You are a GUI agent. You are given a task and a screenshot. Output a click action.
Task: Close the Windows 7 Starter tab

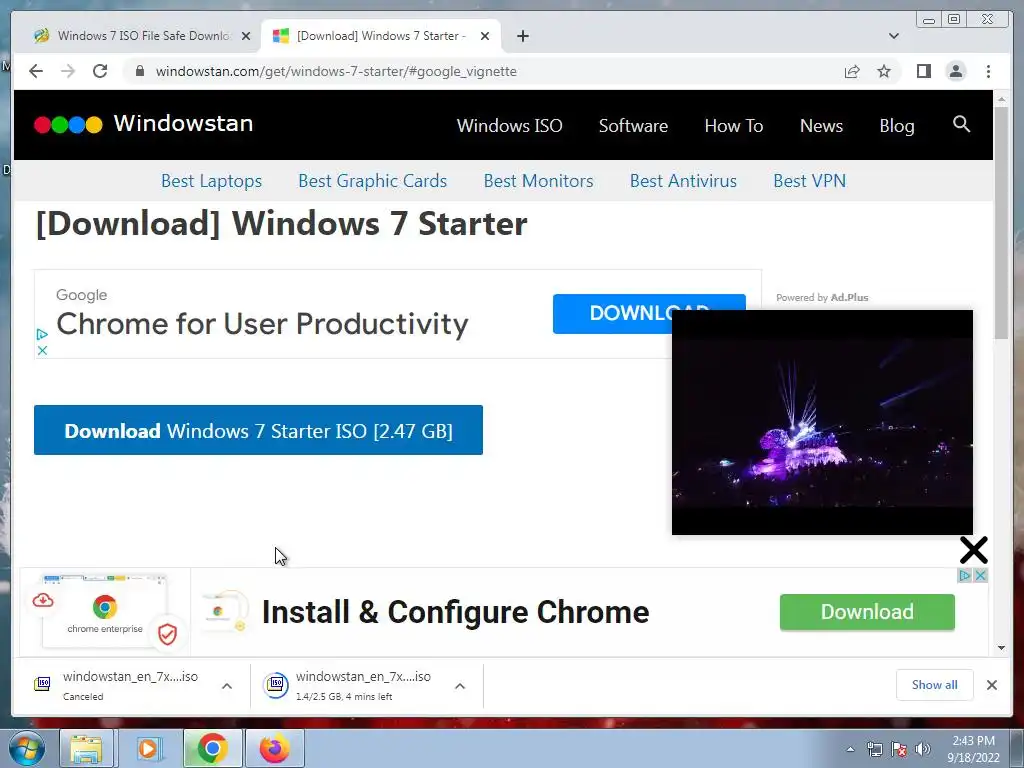485,36
